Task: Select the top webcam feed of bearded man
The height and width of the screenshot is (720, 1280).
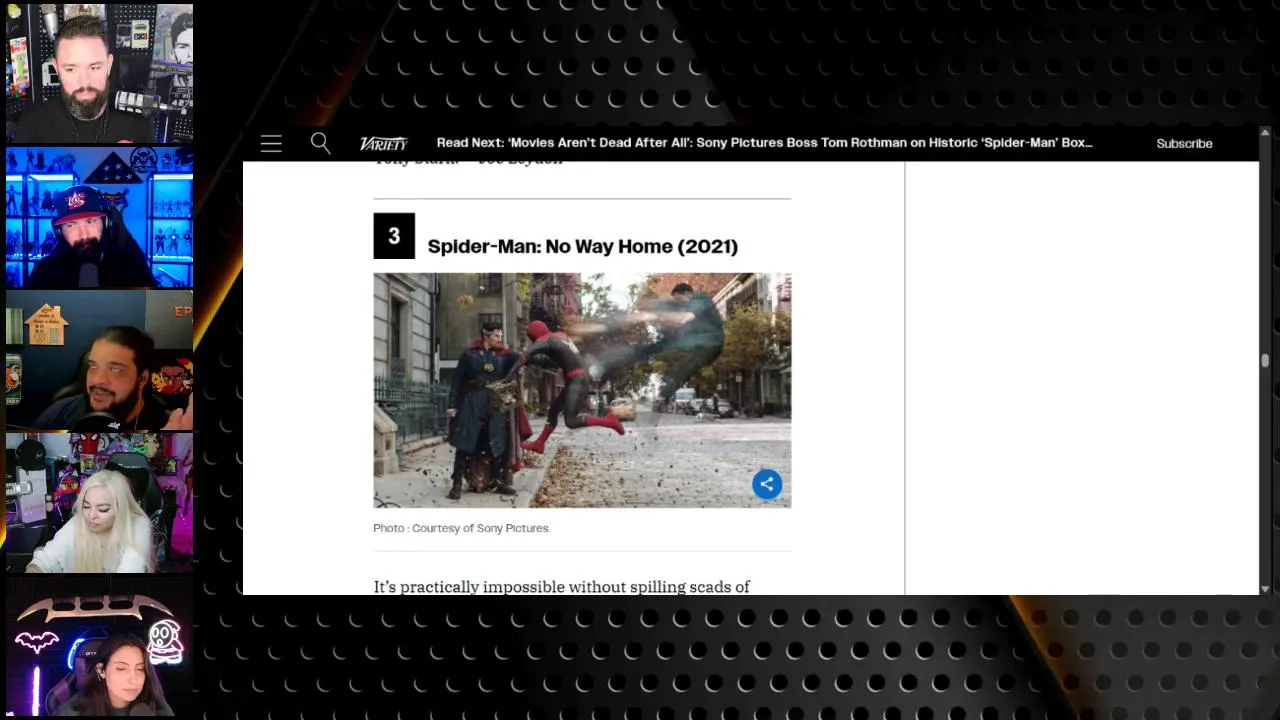Action: click(100, 73)
